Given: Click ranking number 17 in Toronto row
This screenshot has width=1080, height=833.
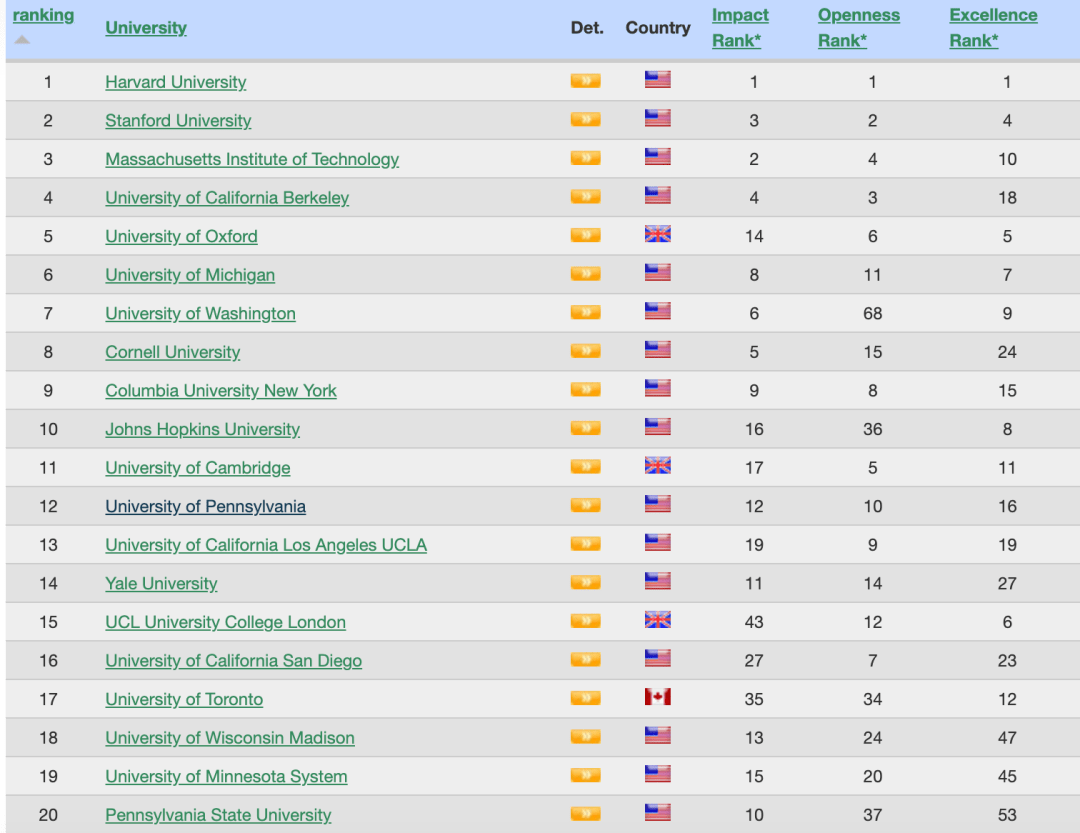Looking at the screenshot, I should click(48, 699).
